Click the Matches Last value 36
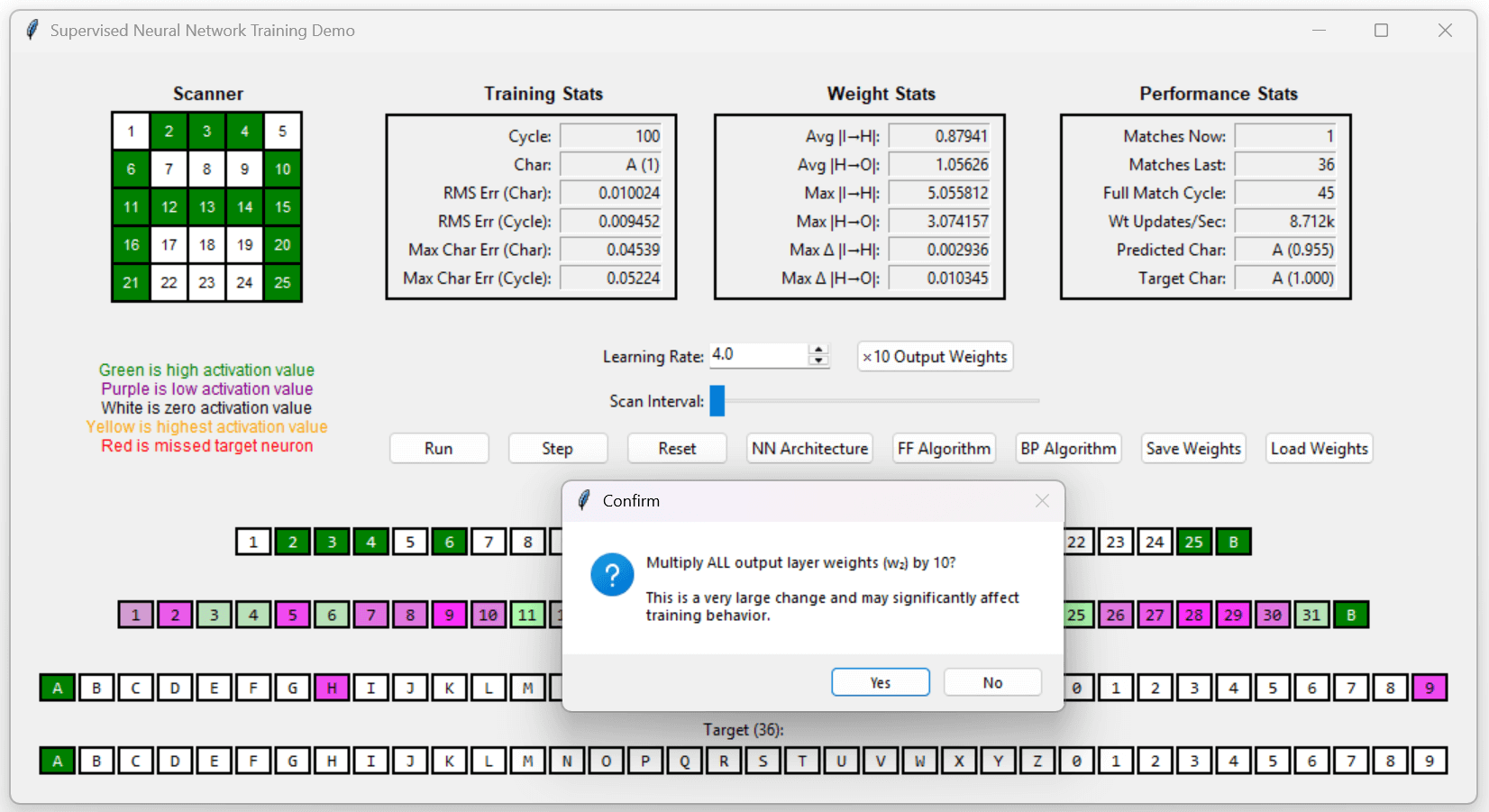This screenshot has height=812, width=1489. pyautogui.click(x=1285, y=165)
